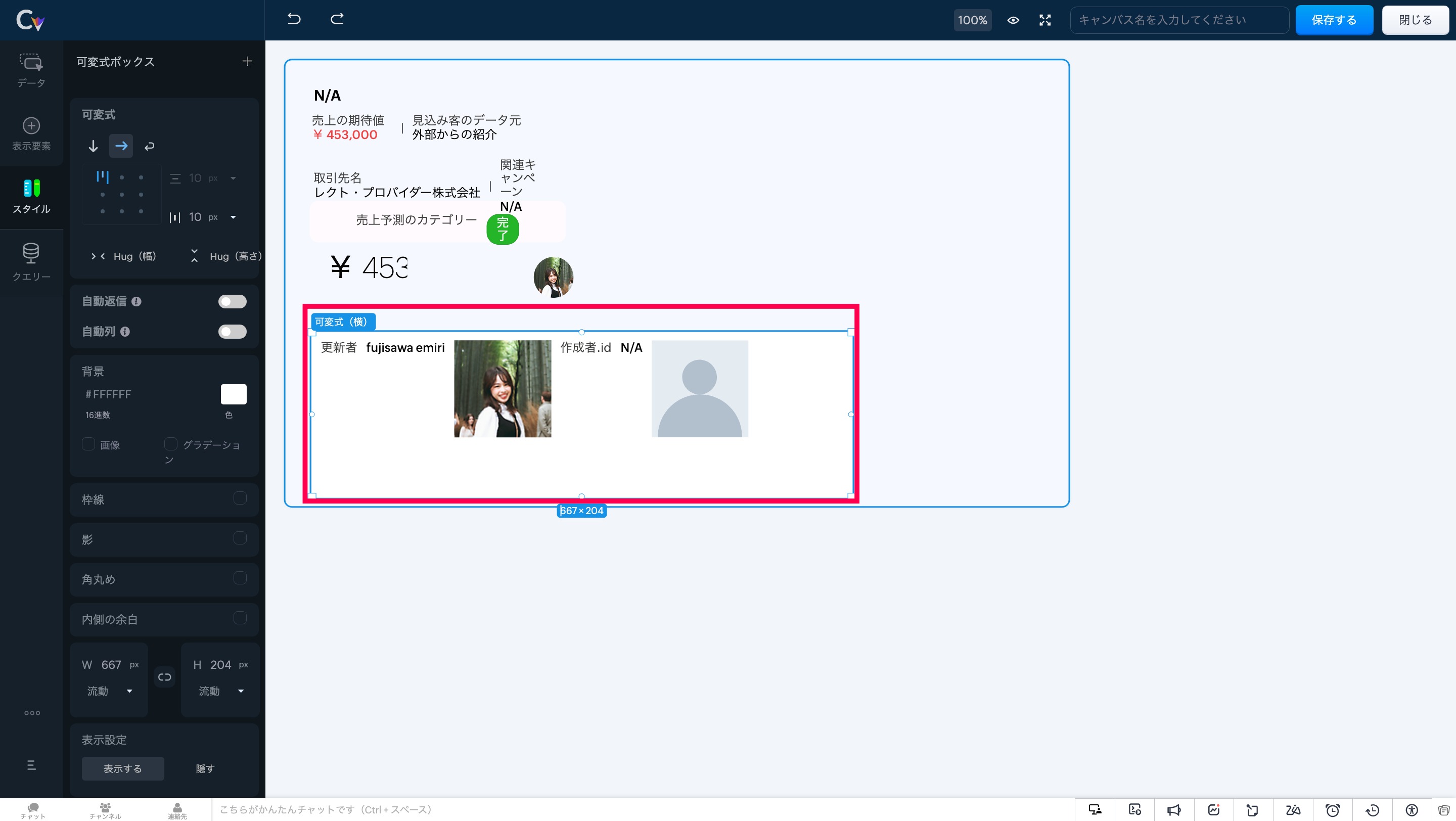Enable the 自動列 toggle

233,332
